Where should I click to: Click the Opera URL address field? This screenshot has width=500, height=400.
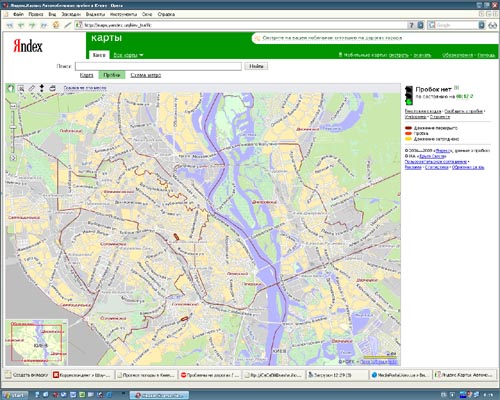[x=245, y=25]
